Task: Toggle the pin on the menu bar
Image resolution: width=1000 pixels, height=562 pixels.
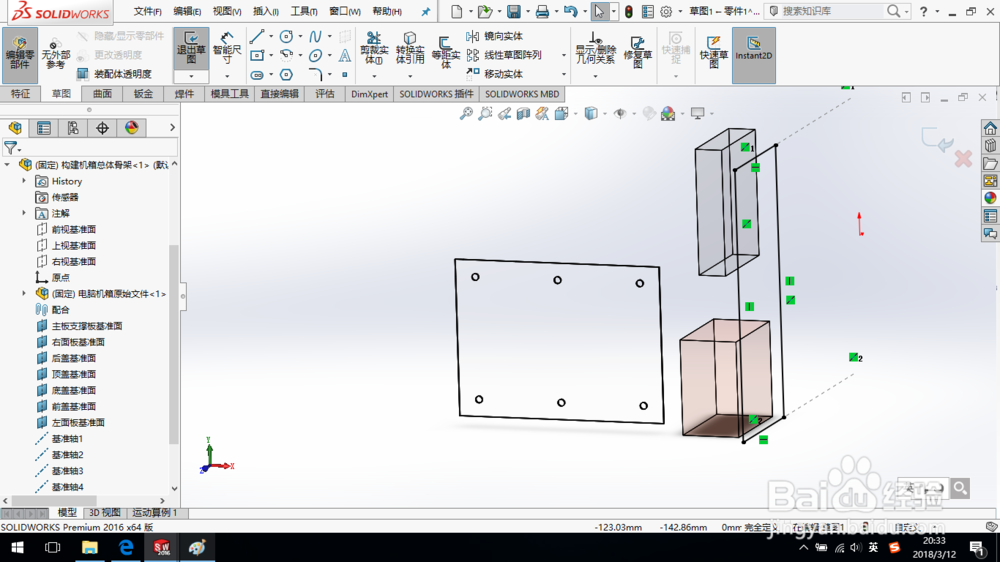Action: point(425,11)
